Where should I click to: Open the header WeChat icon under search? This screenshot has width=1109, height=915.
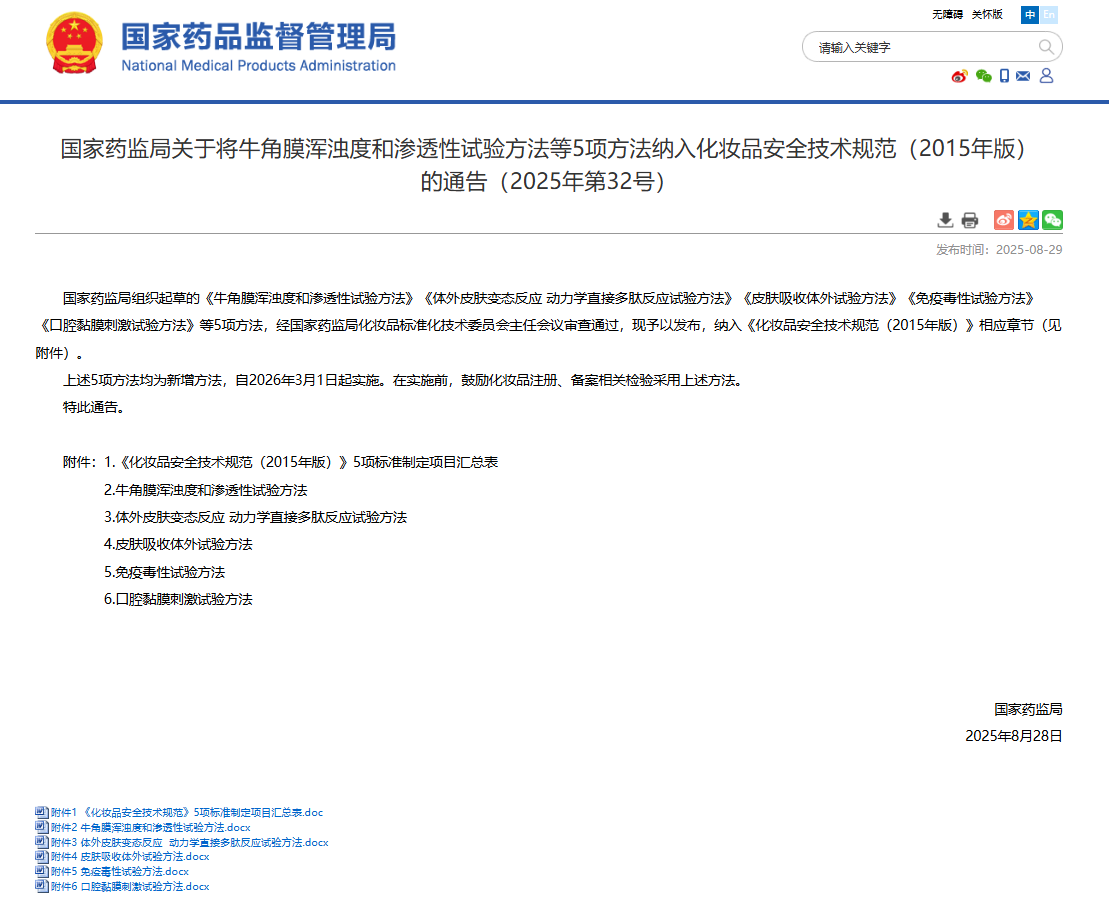click(983, 76)
